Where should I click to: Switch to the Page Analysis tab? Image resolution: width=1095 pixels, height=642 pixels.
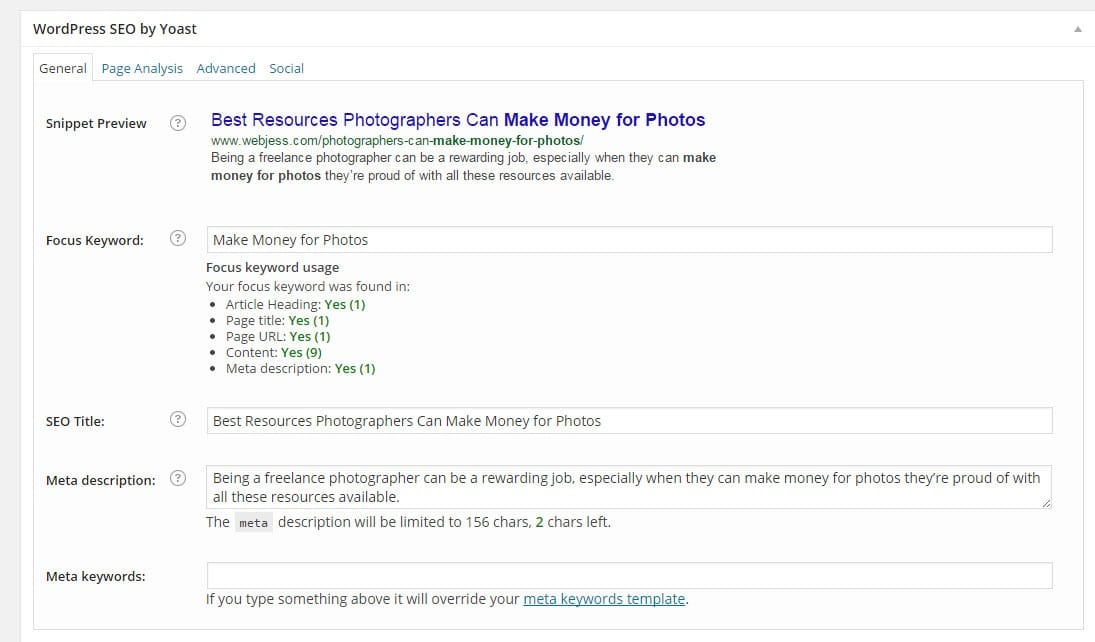(x=142, y=68)
